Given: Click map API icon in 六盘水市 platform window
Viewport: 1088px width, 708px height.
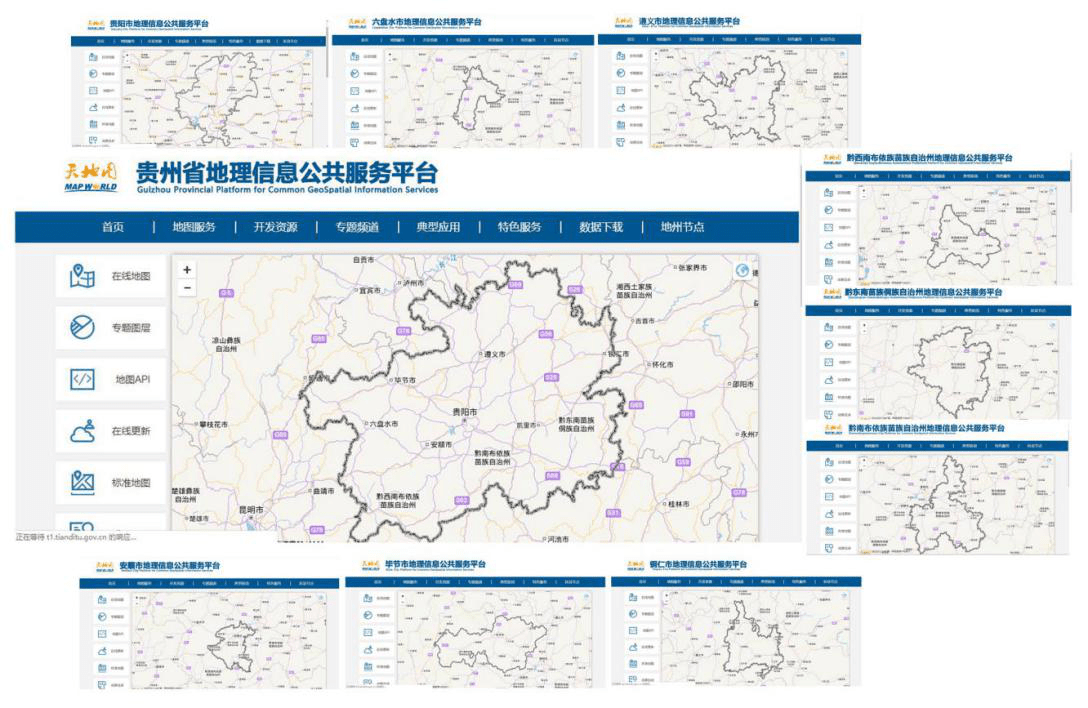Looking at the screenshot, I should 355,91.
